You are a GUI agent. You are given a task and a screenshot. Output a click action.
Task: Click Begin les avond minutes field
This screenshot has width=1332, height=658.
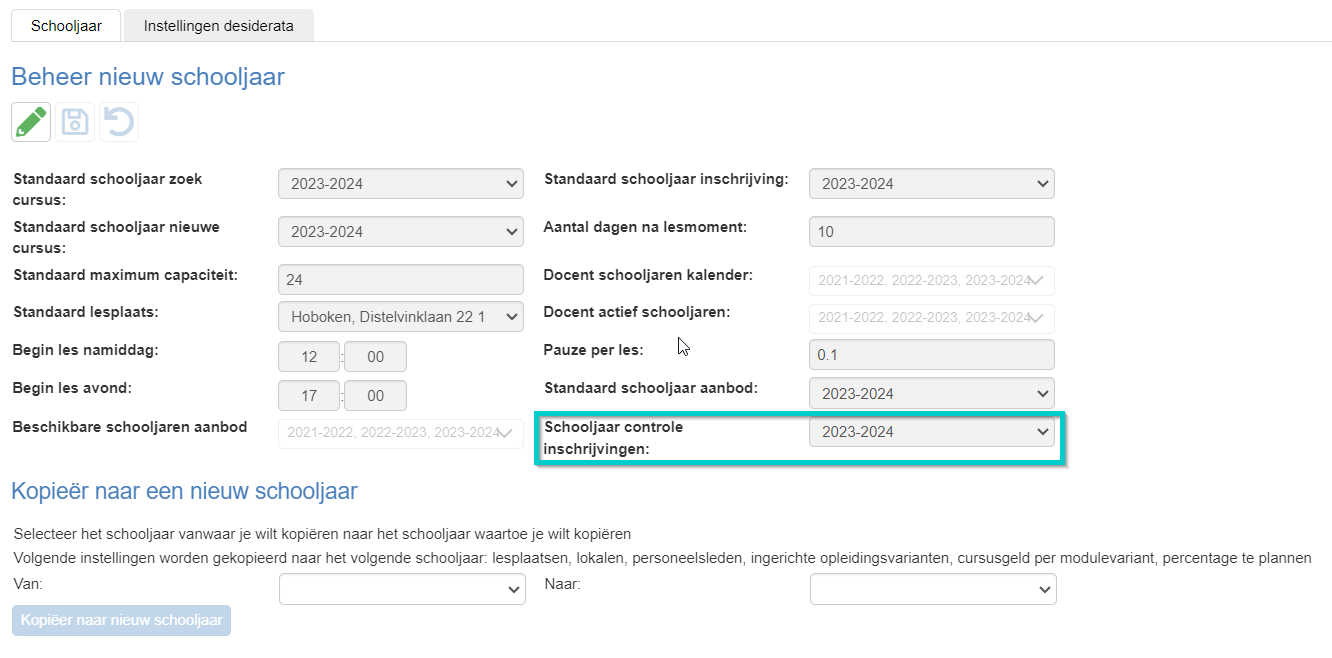[x=375, y=395]
